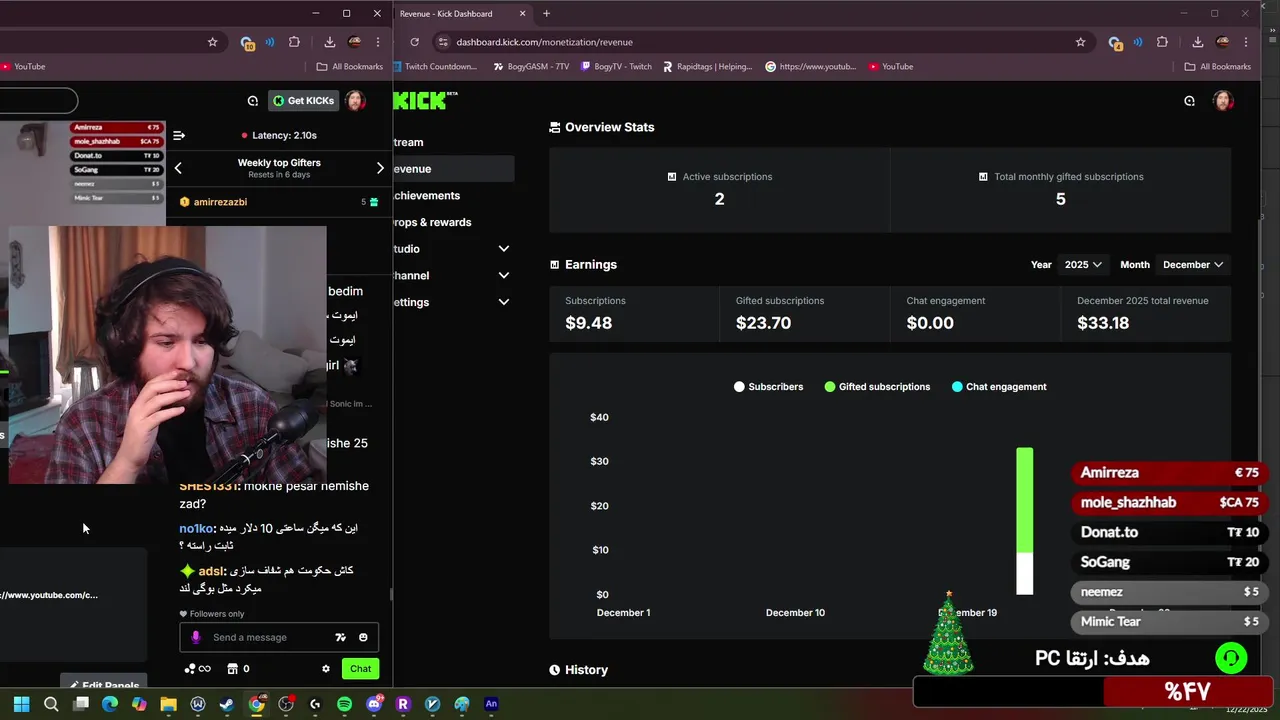1280x720 pixels.
Task: Open All Bookmarks folder in left window
Action: (350, 67)
